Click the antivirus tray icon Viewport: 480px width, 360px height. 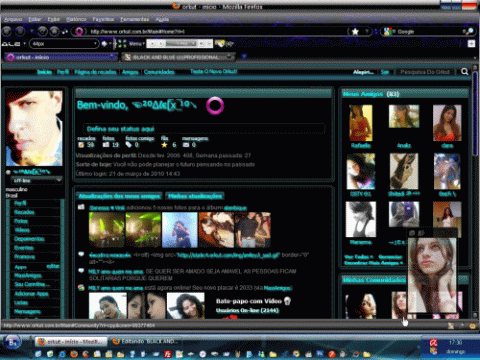click(433, 343)
